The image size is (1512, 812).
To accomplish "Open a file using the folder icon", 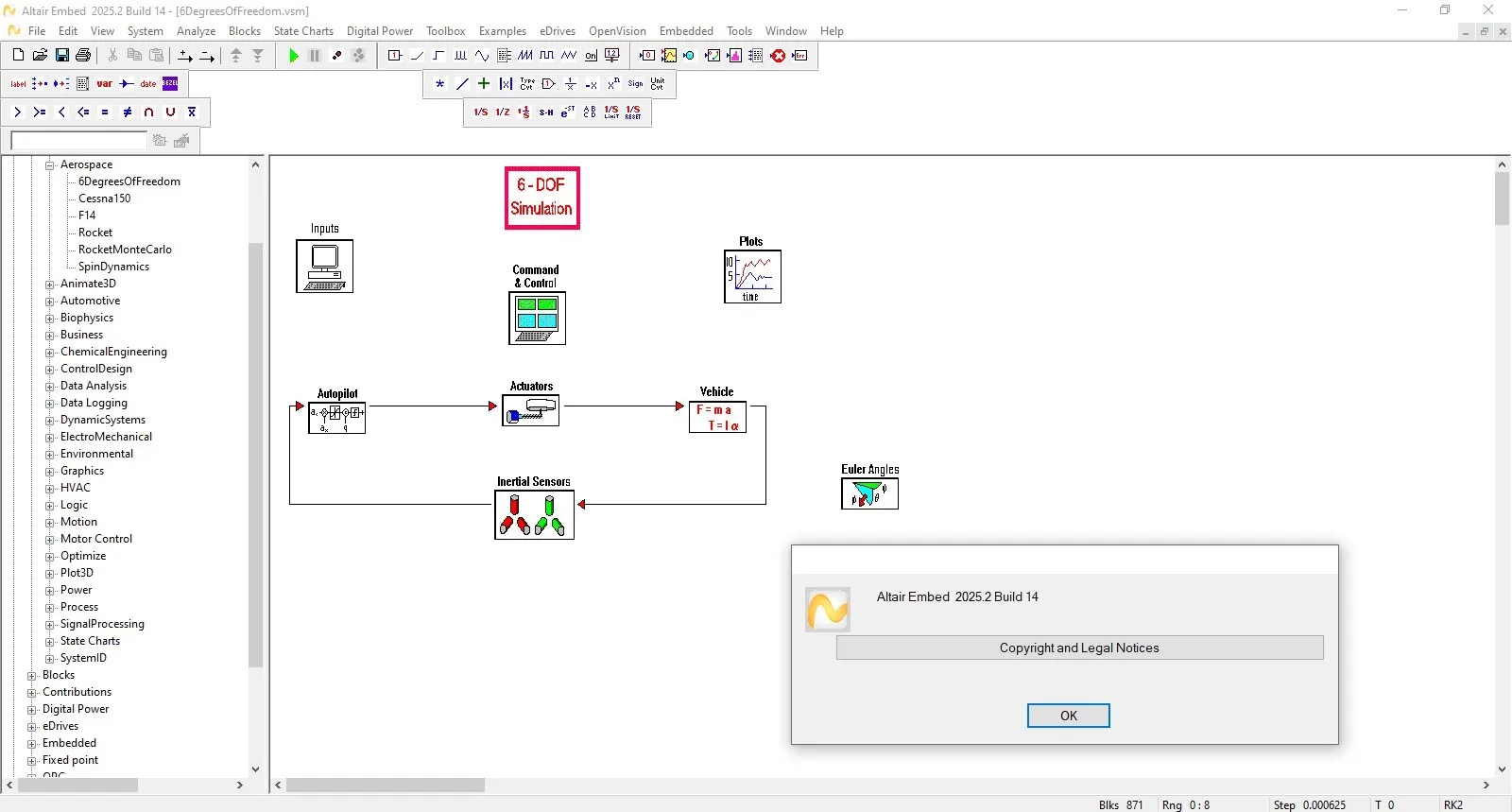I will click(x=40, y=56).
